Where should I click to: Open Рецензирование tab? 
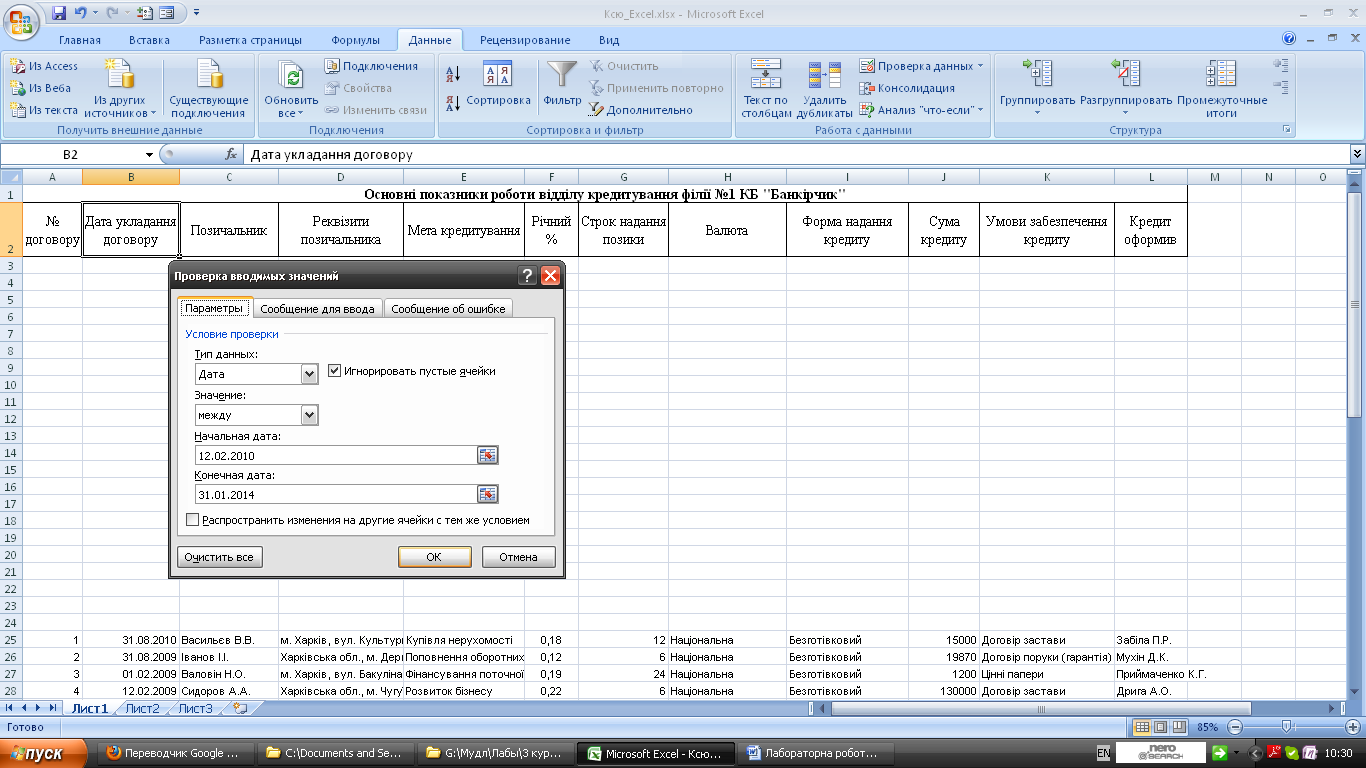(525, 40)
